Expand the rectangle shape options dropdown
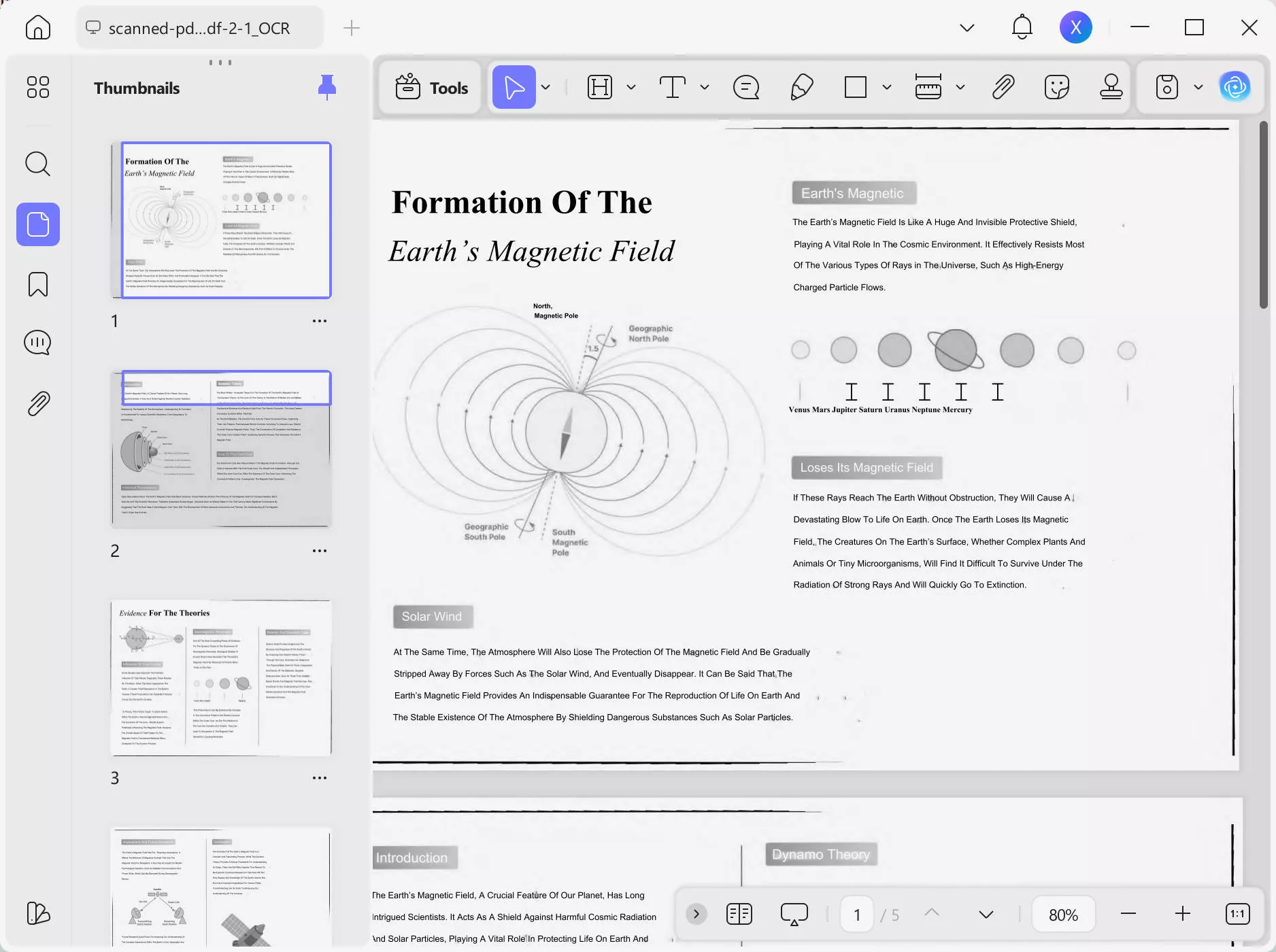The height and width of the screenshot is (952, 1276). tap(887, 87)
